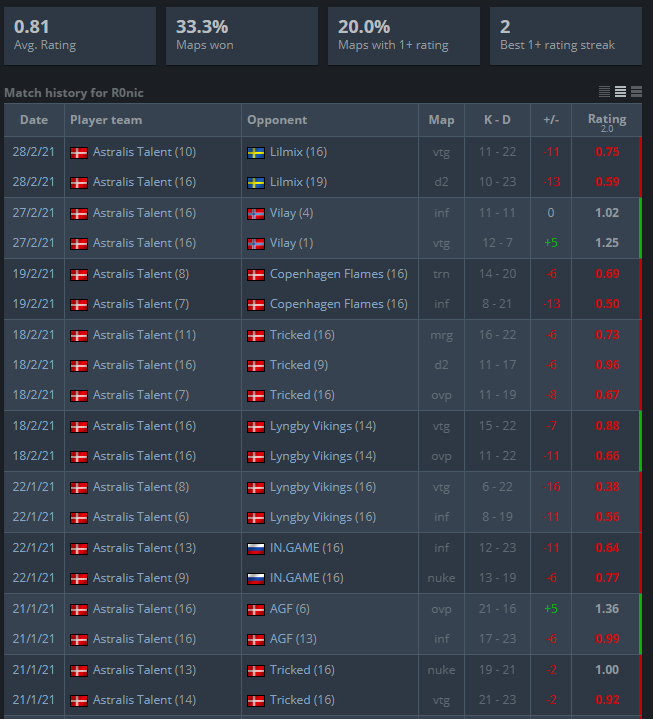Image resolution: width=653 pixels, height=719 pixels.
Task: Click the Best 1+ rating streak box
Action: [566, 36]
